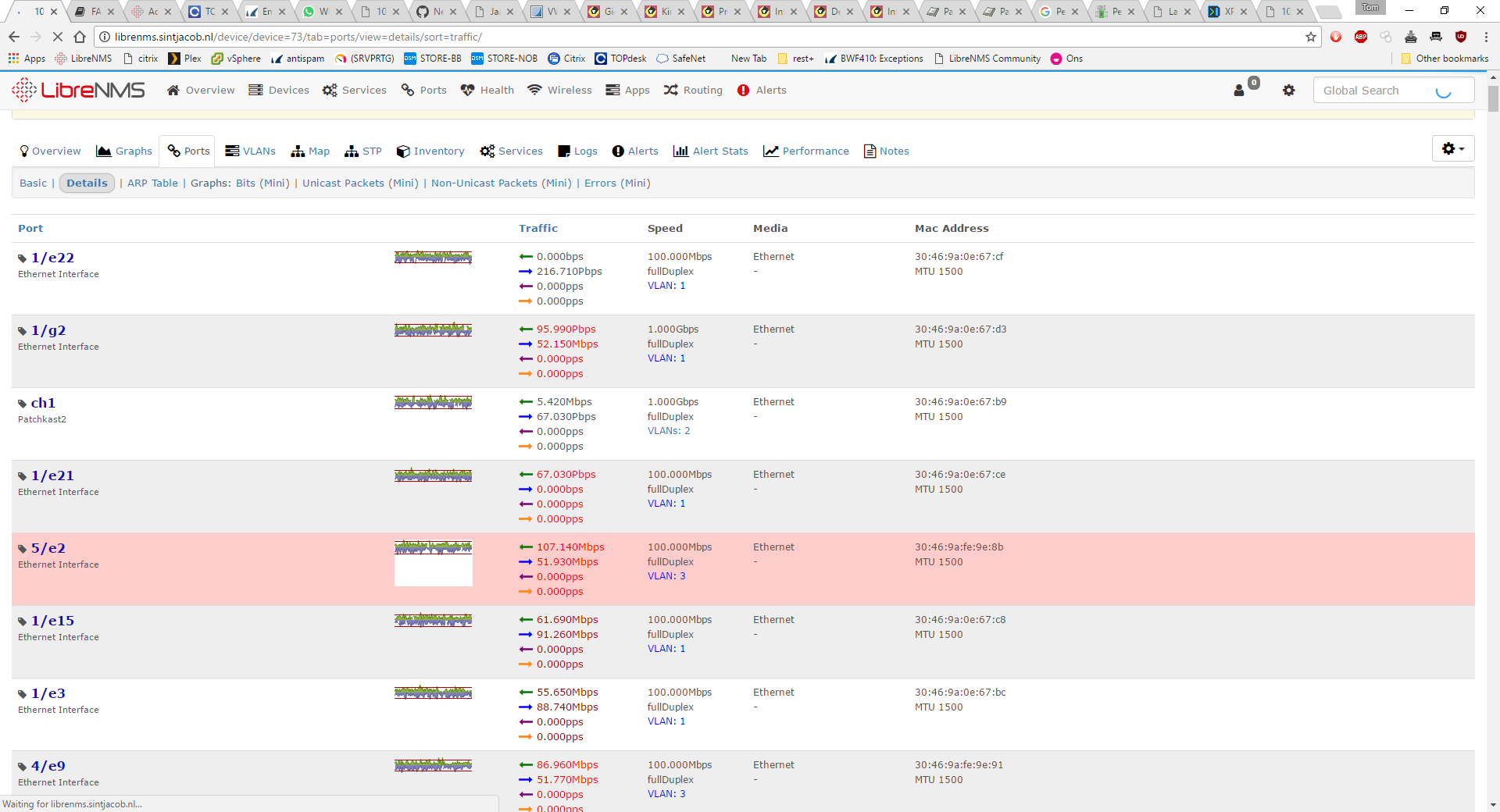
Task: Bookmark page with the star icon
Action: pos(1311,37)
